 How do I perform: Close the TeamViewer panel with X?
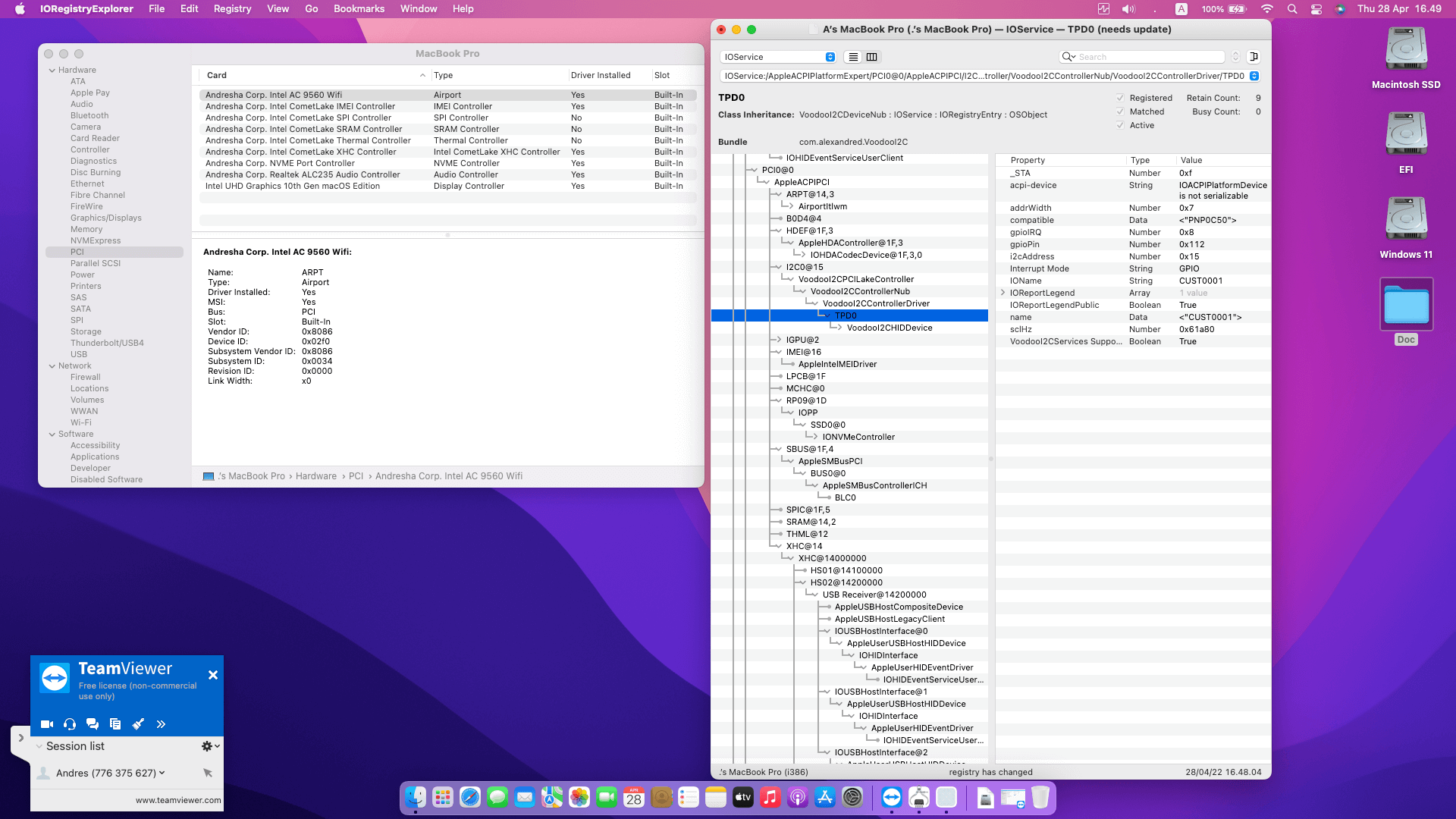pos(213,675)
